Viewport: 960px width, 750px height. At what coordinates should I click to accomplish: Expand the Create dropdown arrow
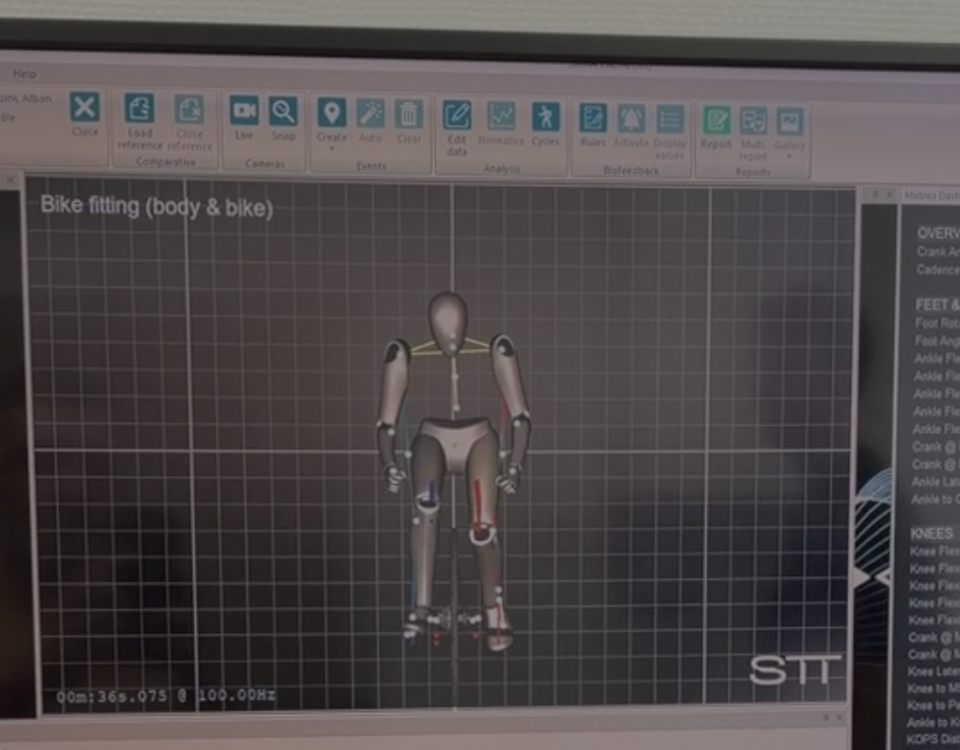(x=331, y=149)
